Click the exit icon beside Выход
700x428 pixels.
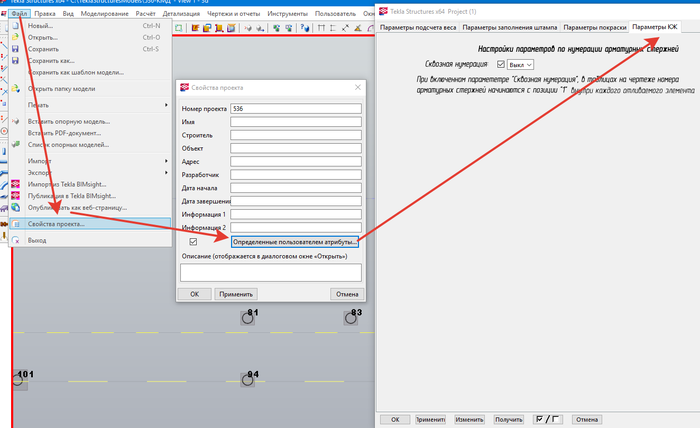(x=16, y=240)
